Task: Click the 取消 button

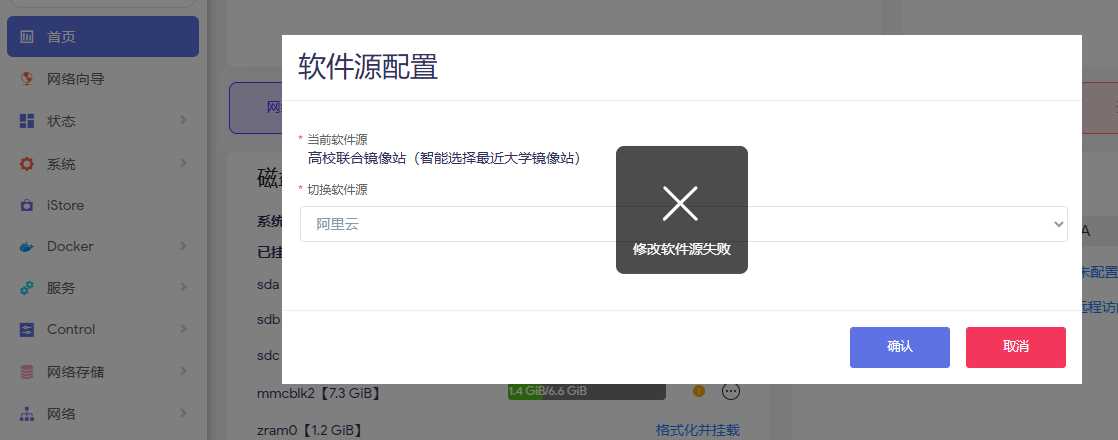Action: 1016,347
